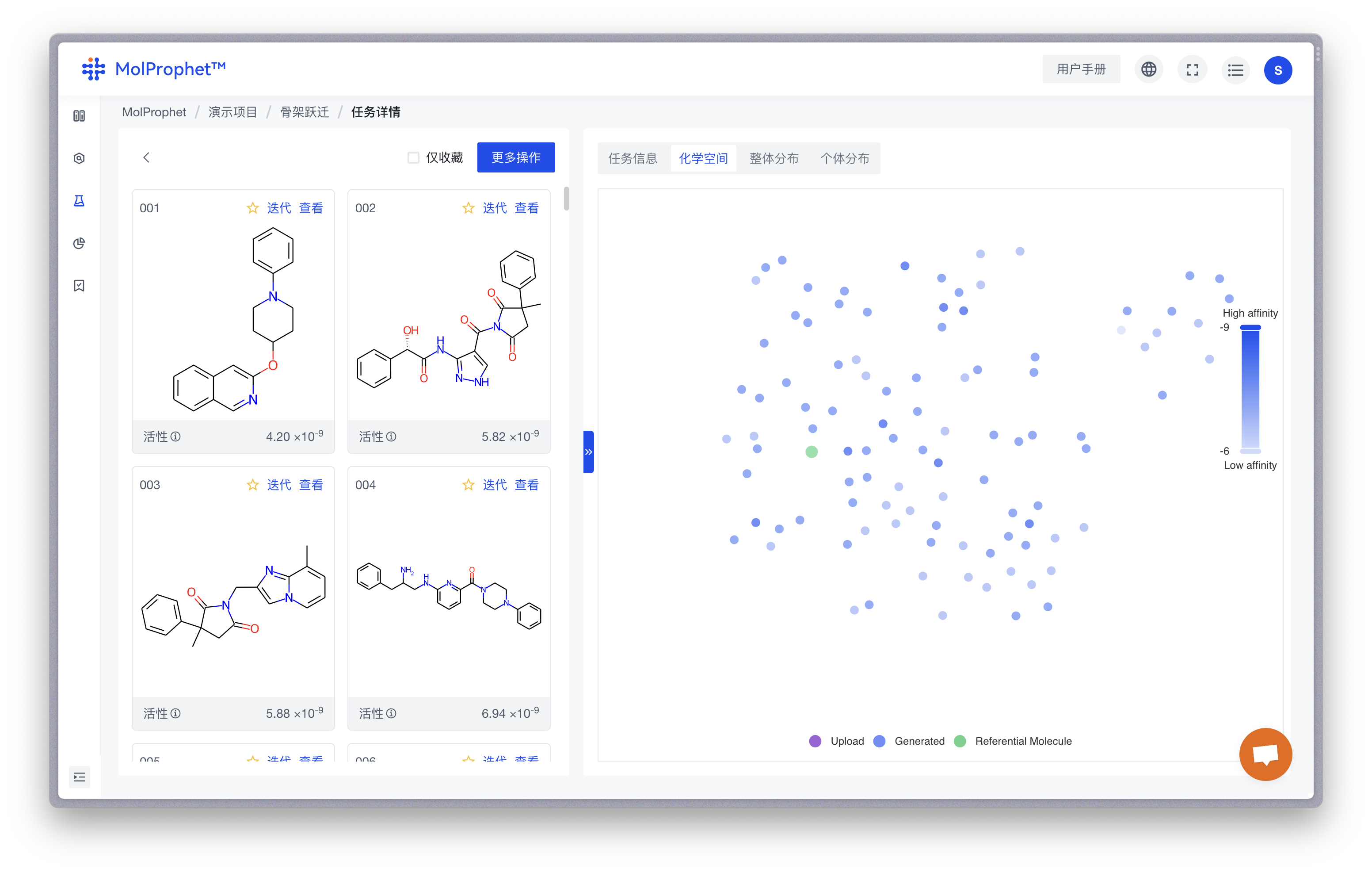Go to 演示项目 breadcrumb link
This screenshot has height=873, width=1372.
click(232, 112)
